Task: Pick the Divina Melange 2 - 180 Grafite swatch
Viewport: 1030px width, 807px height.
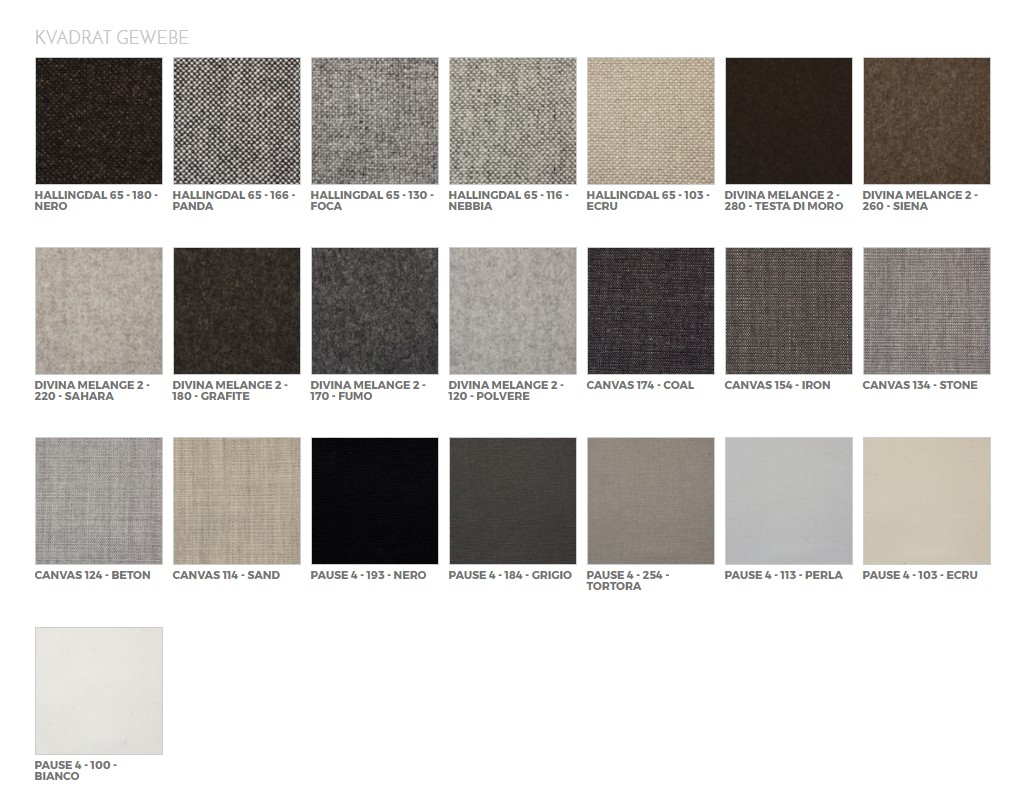Action: (236, 310)
